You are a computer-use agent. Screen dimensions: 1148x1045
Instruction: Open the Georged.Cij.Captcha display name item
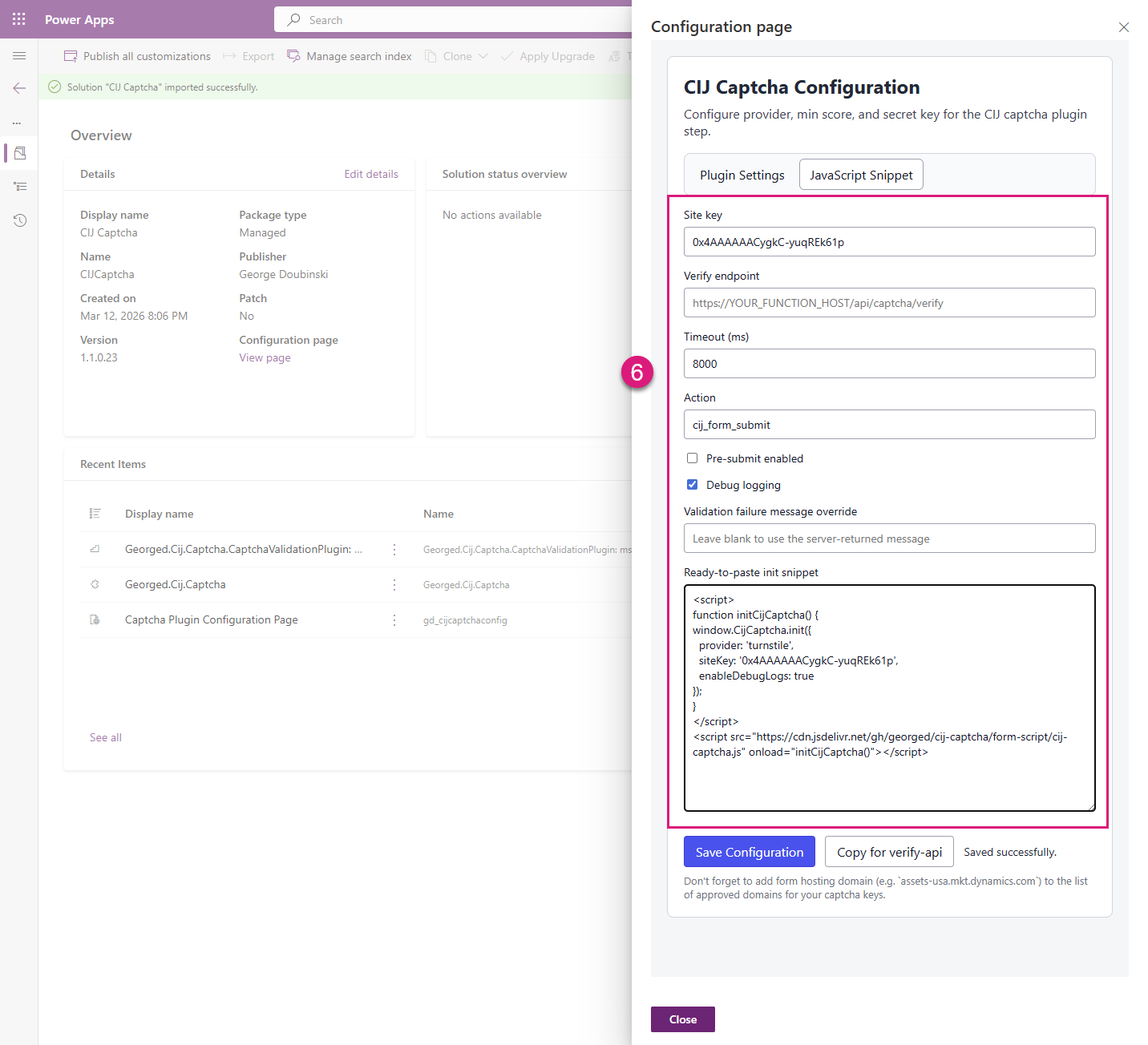[x=176, y=584]
